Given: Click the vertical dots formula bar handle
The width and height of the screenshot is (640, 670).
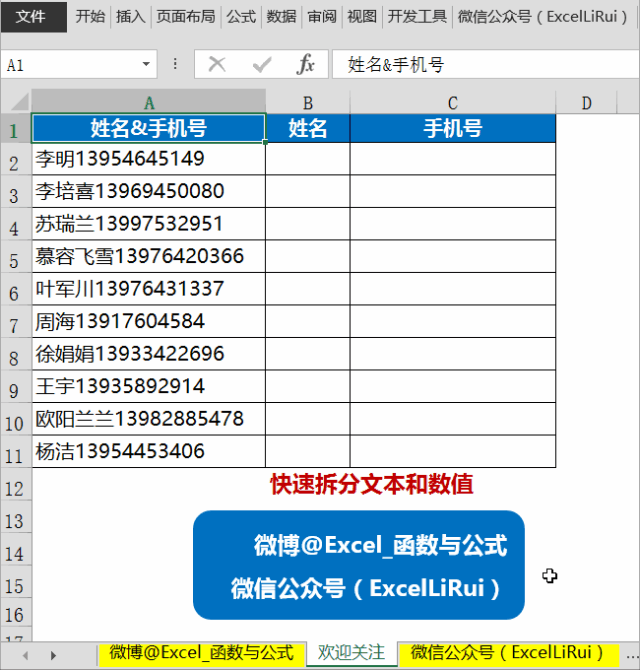Looking at the screenshot, I should click(175, 64).
